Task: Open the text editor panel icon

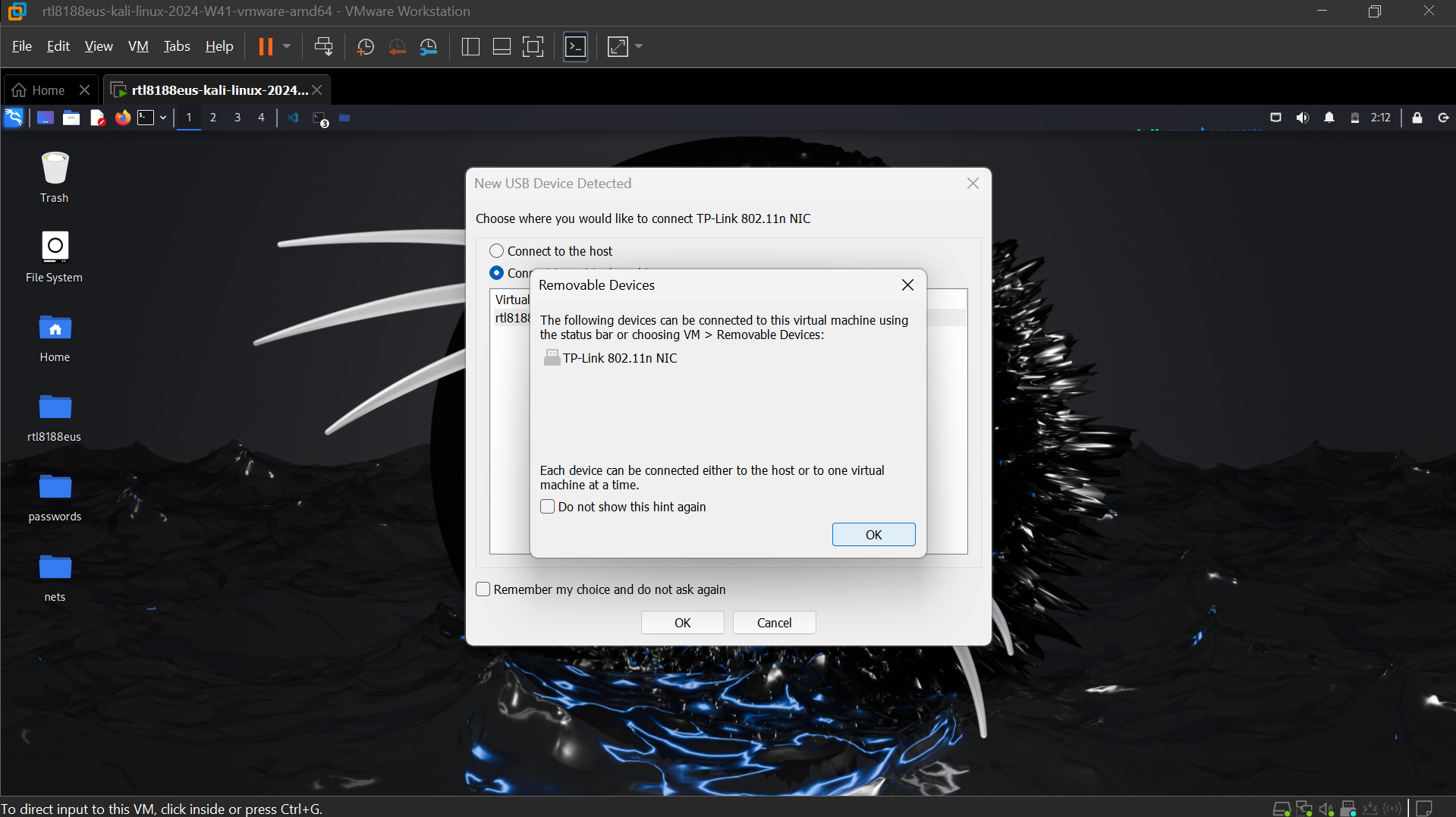Action: click(97, 118)
